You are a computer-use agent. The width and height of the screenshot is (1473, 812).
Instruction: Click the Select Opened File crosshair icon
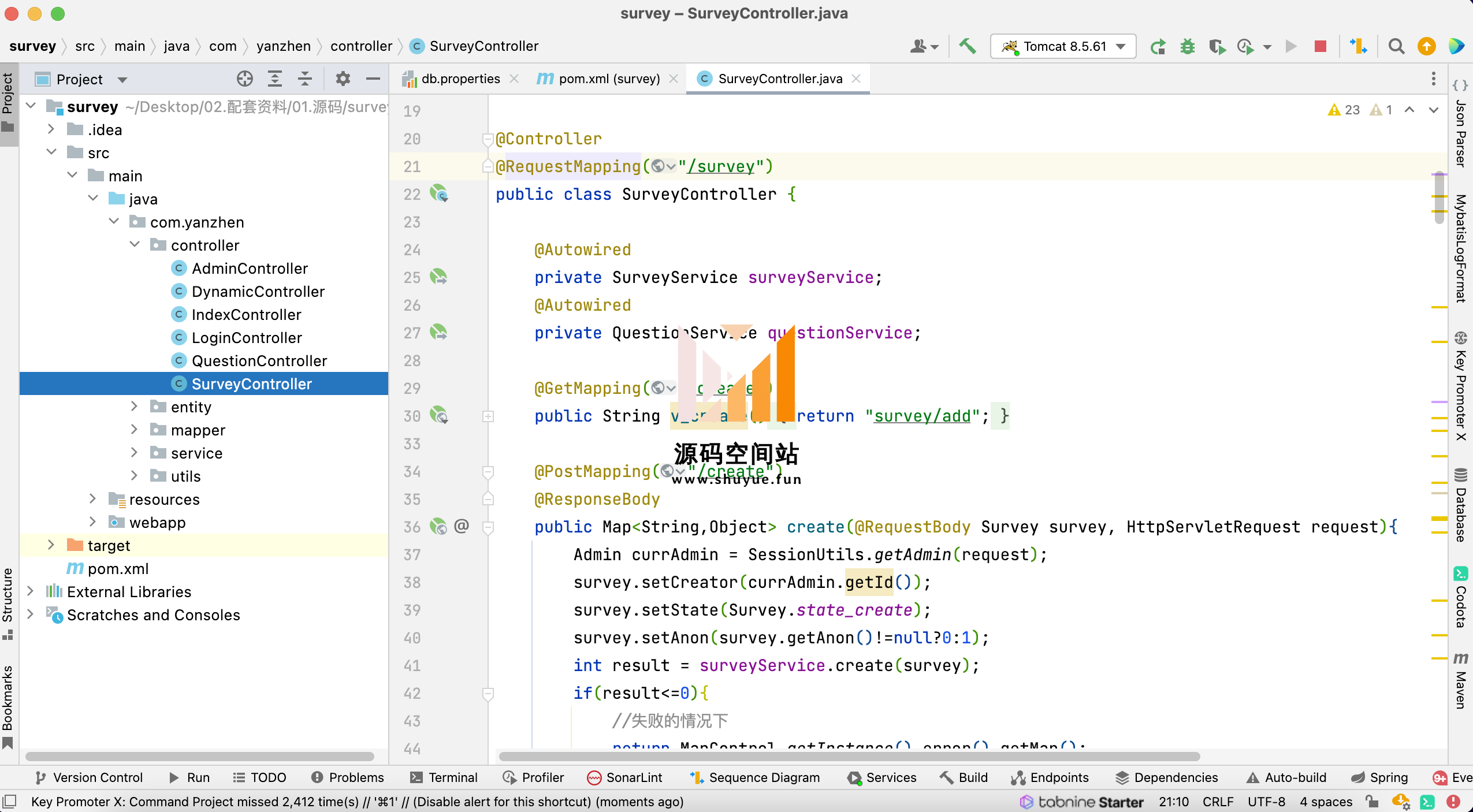(x=245, y=79)
